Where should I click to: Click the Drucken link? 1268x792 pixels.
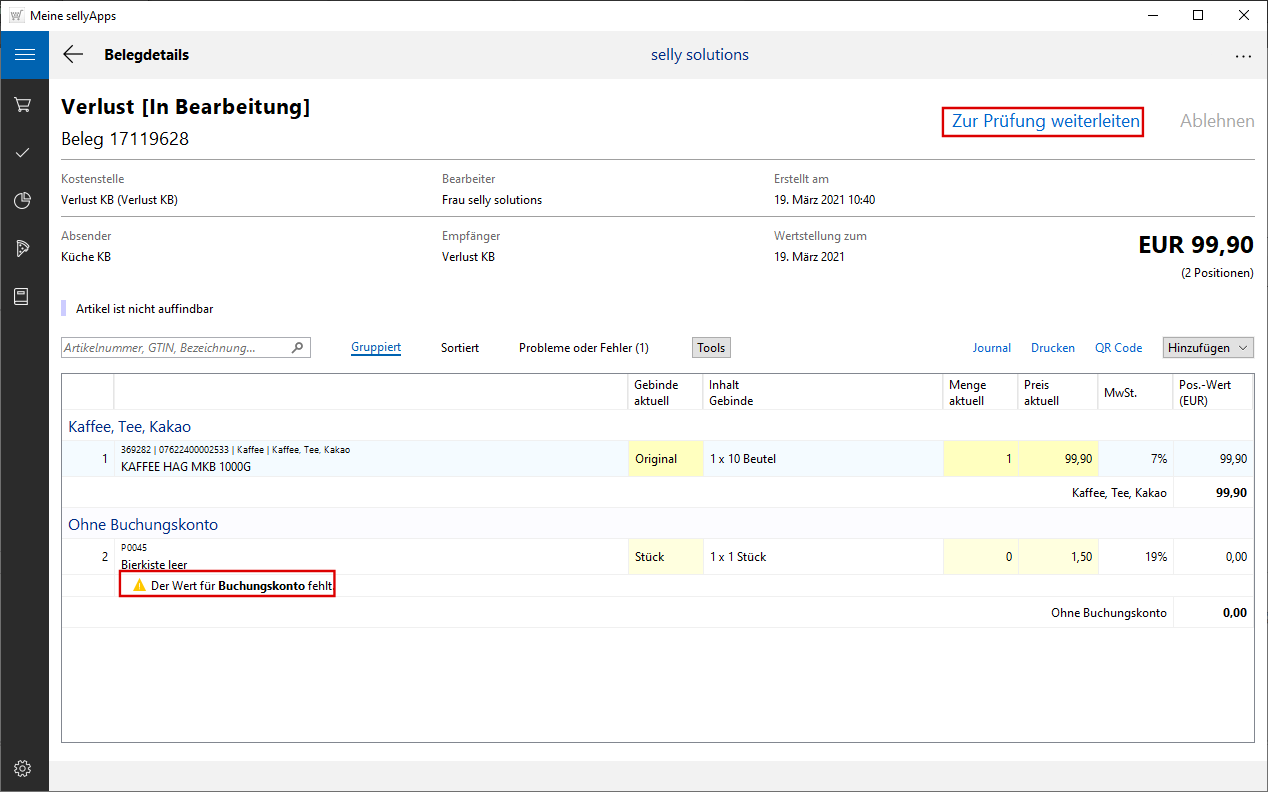(1053, 348)
